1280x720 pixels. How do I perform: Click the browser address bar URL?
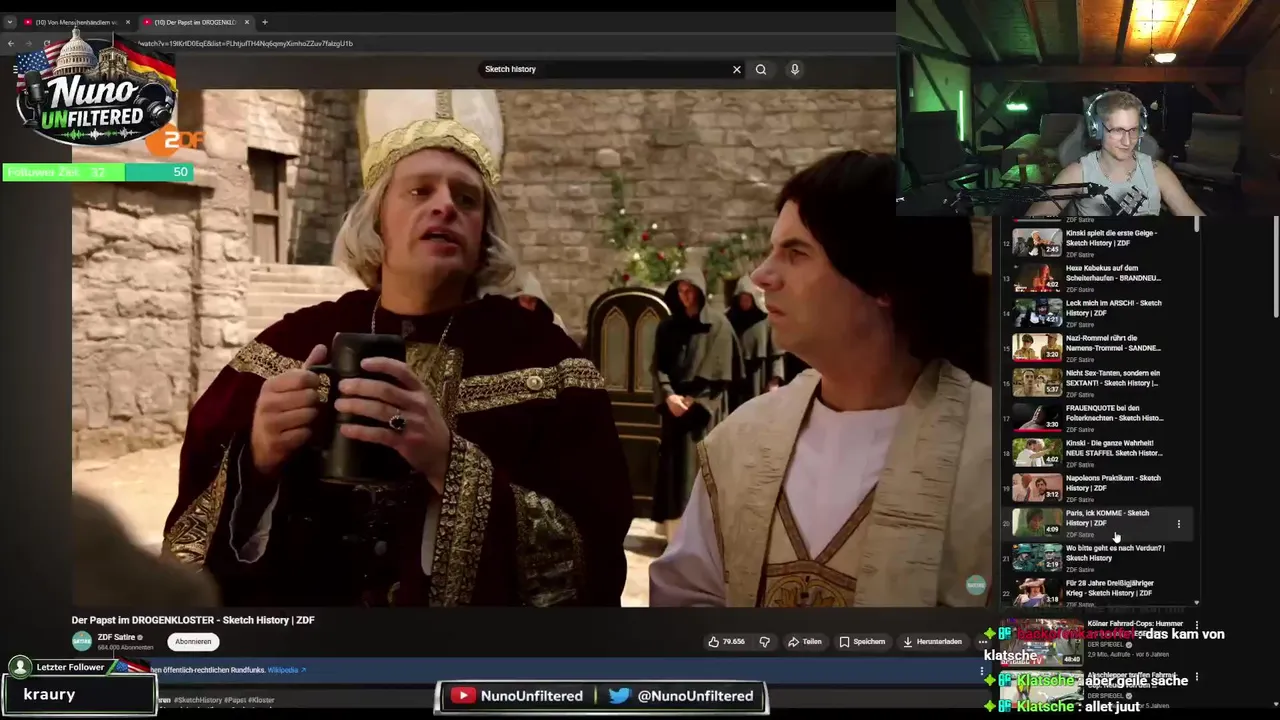245,43
